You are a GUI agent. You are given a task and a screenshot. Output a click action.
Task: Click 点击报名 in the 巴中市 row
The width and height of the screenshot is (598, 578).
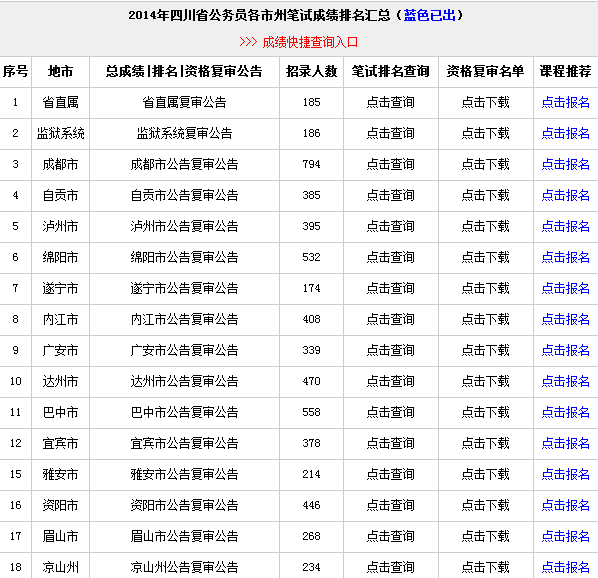tap(566, 412)
